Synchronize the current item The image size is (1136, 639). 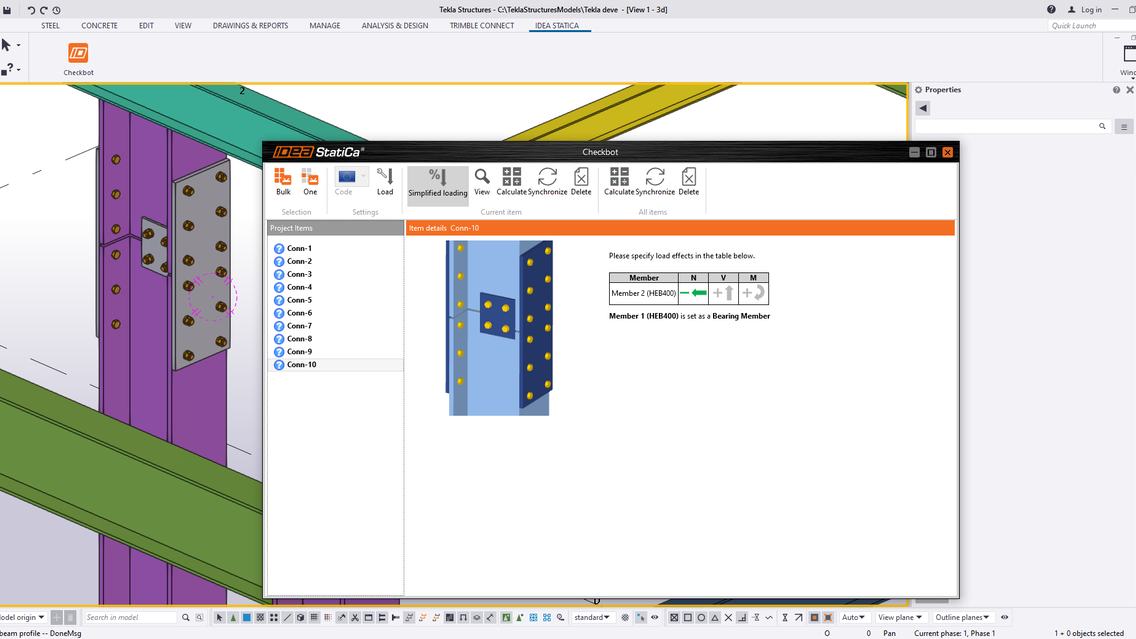[547, 182]
